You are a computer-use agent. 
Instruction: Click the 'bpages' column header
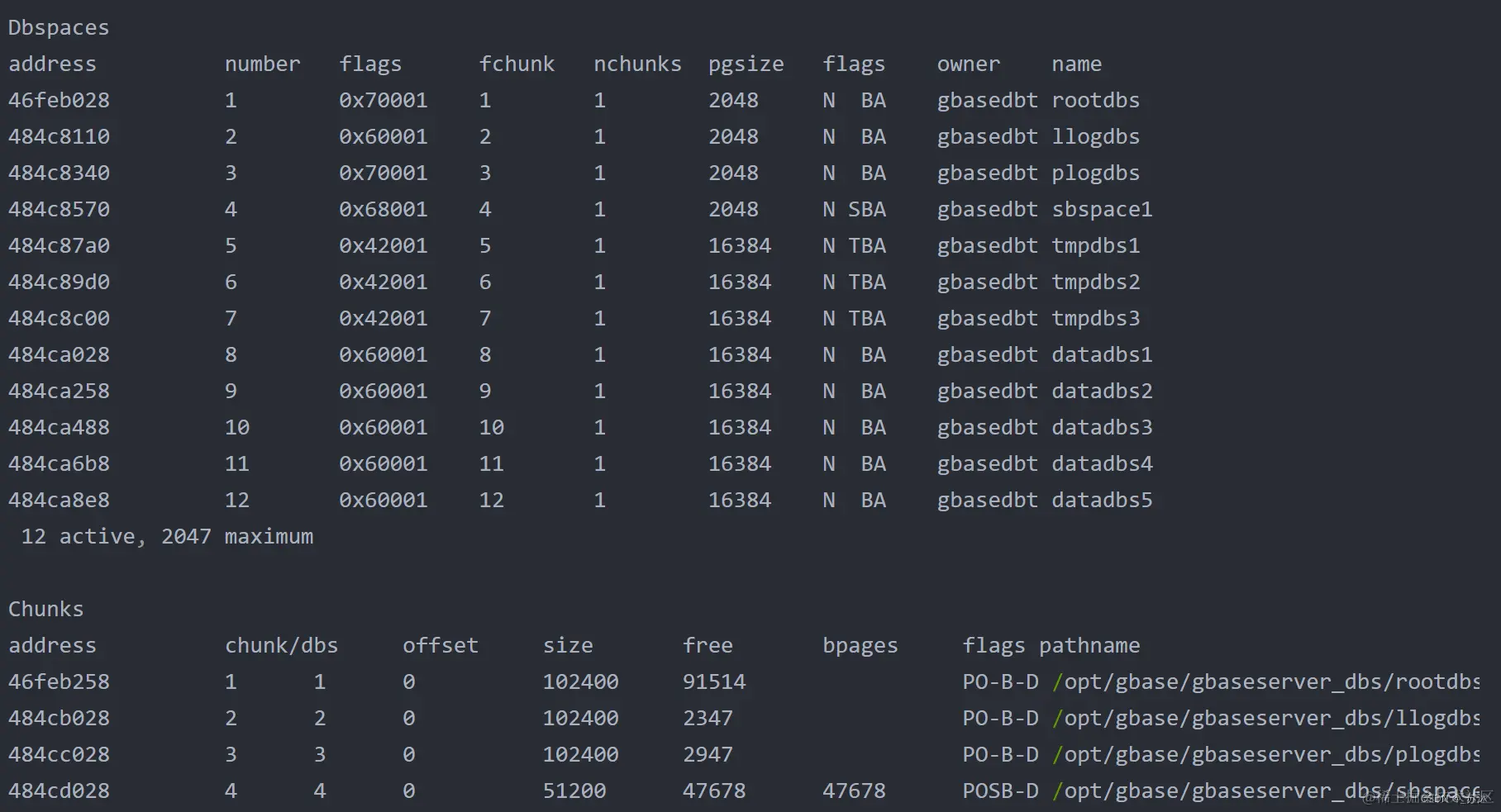tap(860, 646)
